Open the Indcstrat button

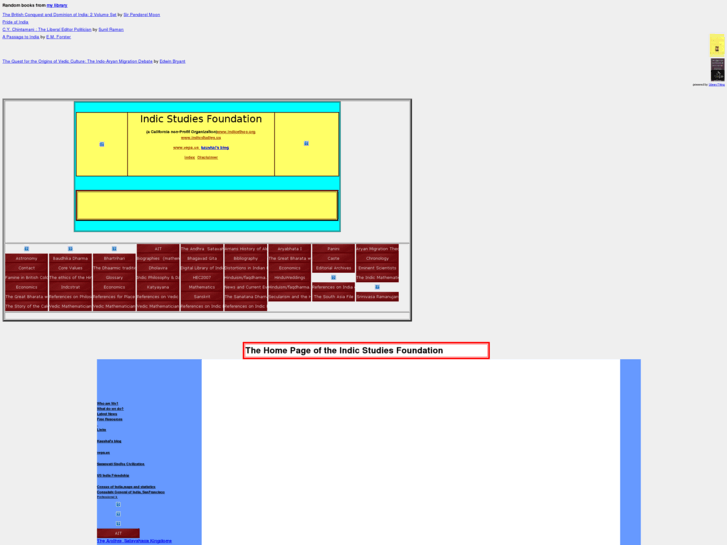pyautogui.click(x=70, y=287)
